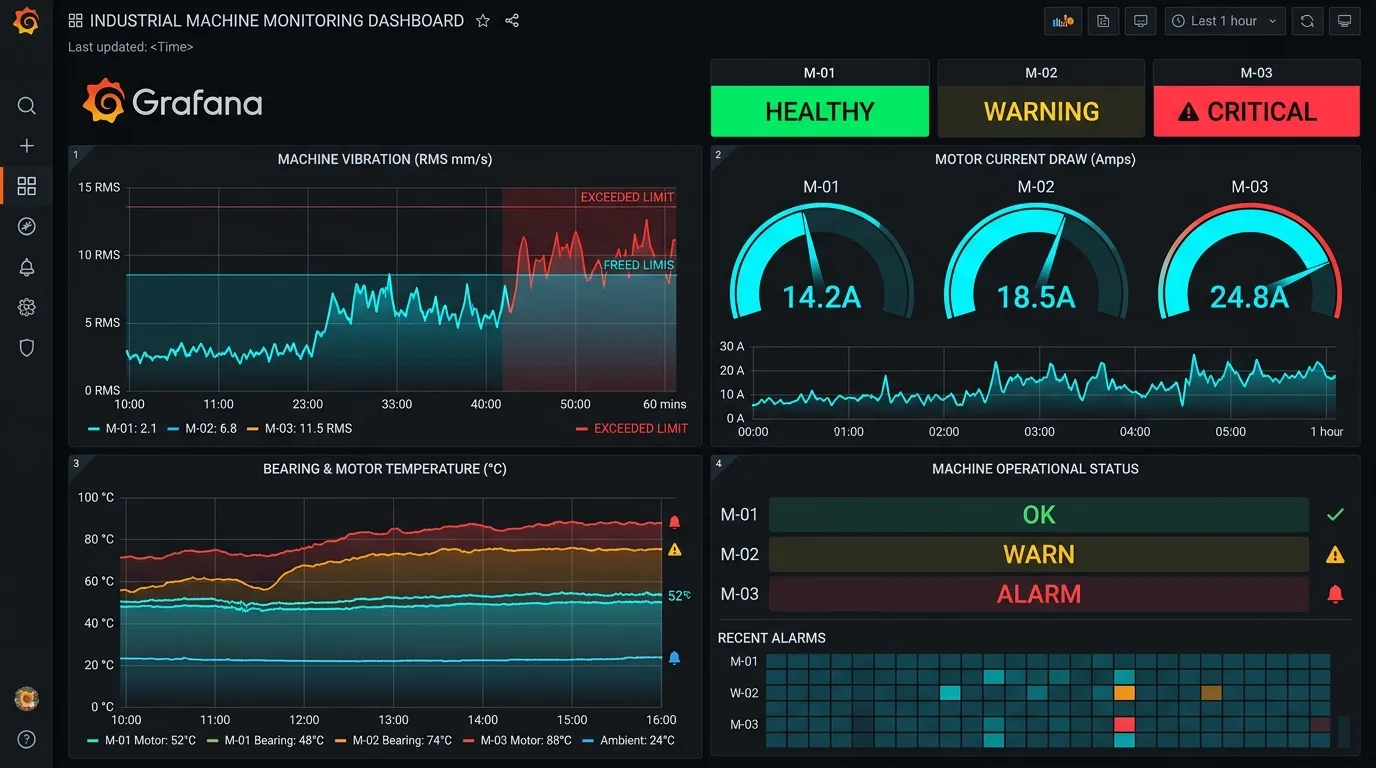1376x768 pixels.
Task: Open the Motor Current Draw panel title menu
Action: (x=1035, y=159)
